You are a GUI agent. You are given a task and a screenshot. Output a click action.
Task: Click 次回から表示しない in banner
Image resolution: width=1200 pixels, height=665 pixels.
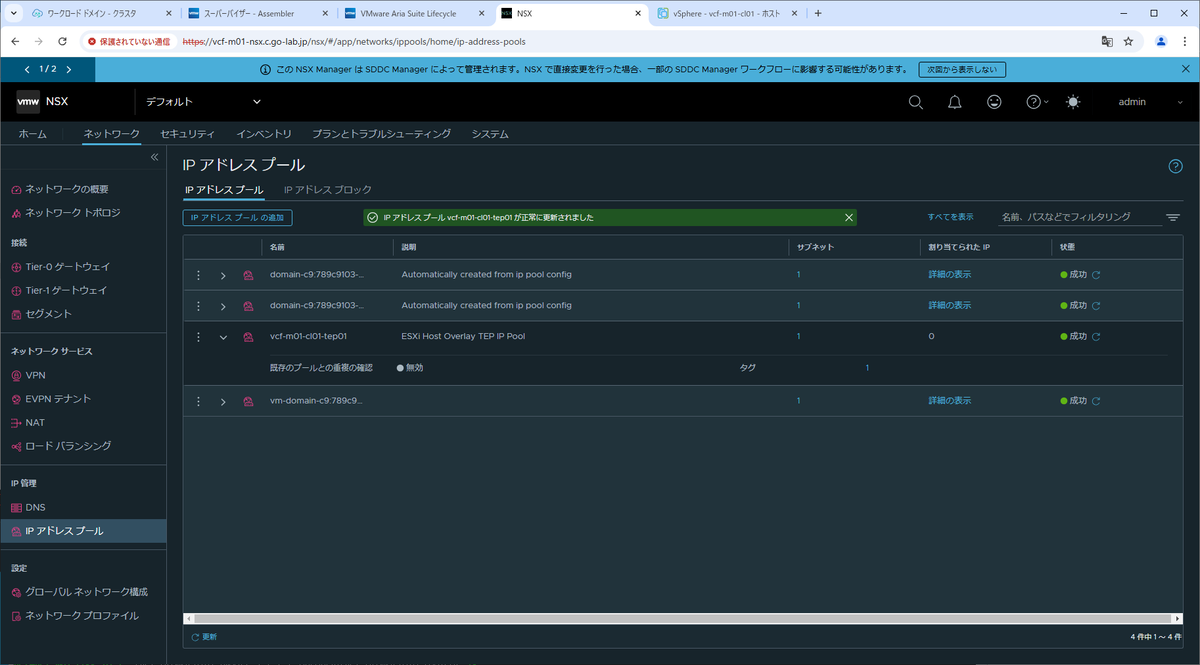[x=962, y=70]
